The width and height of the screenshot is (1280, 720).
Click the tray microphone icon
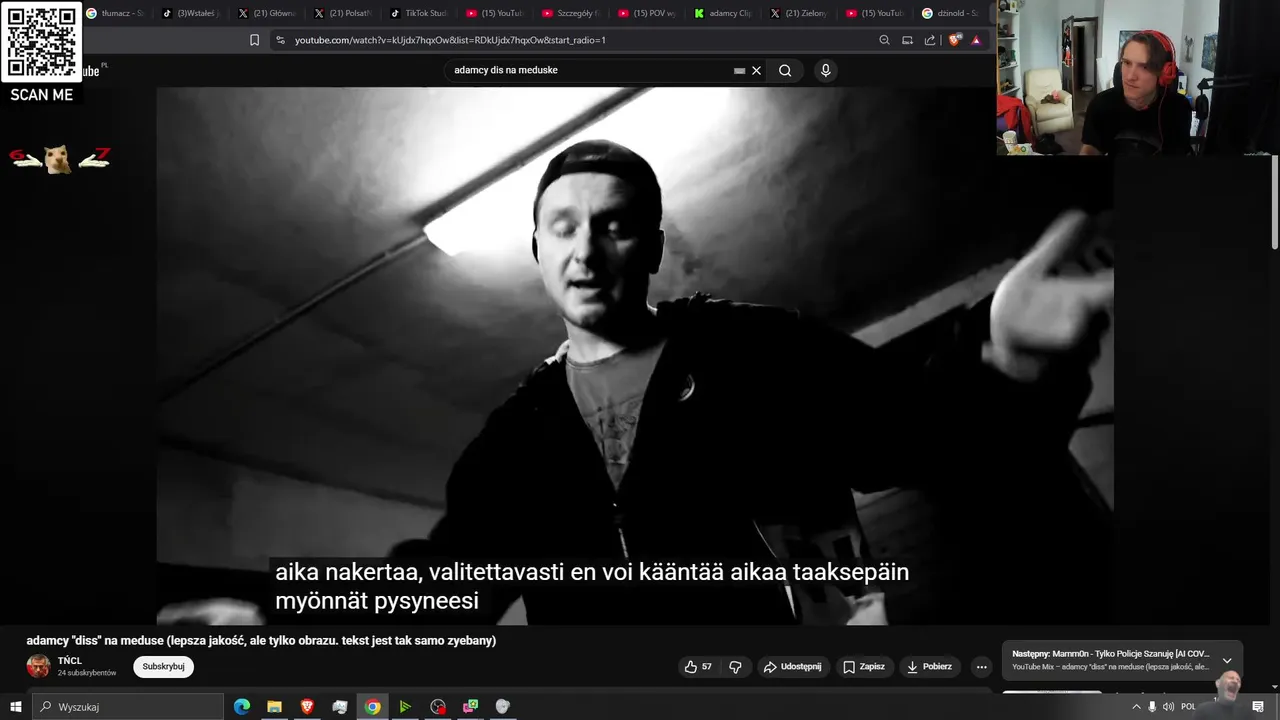(x=1152, y=707)
